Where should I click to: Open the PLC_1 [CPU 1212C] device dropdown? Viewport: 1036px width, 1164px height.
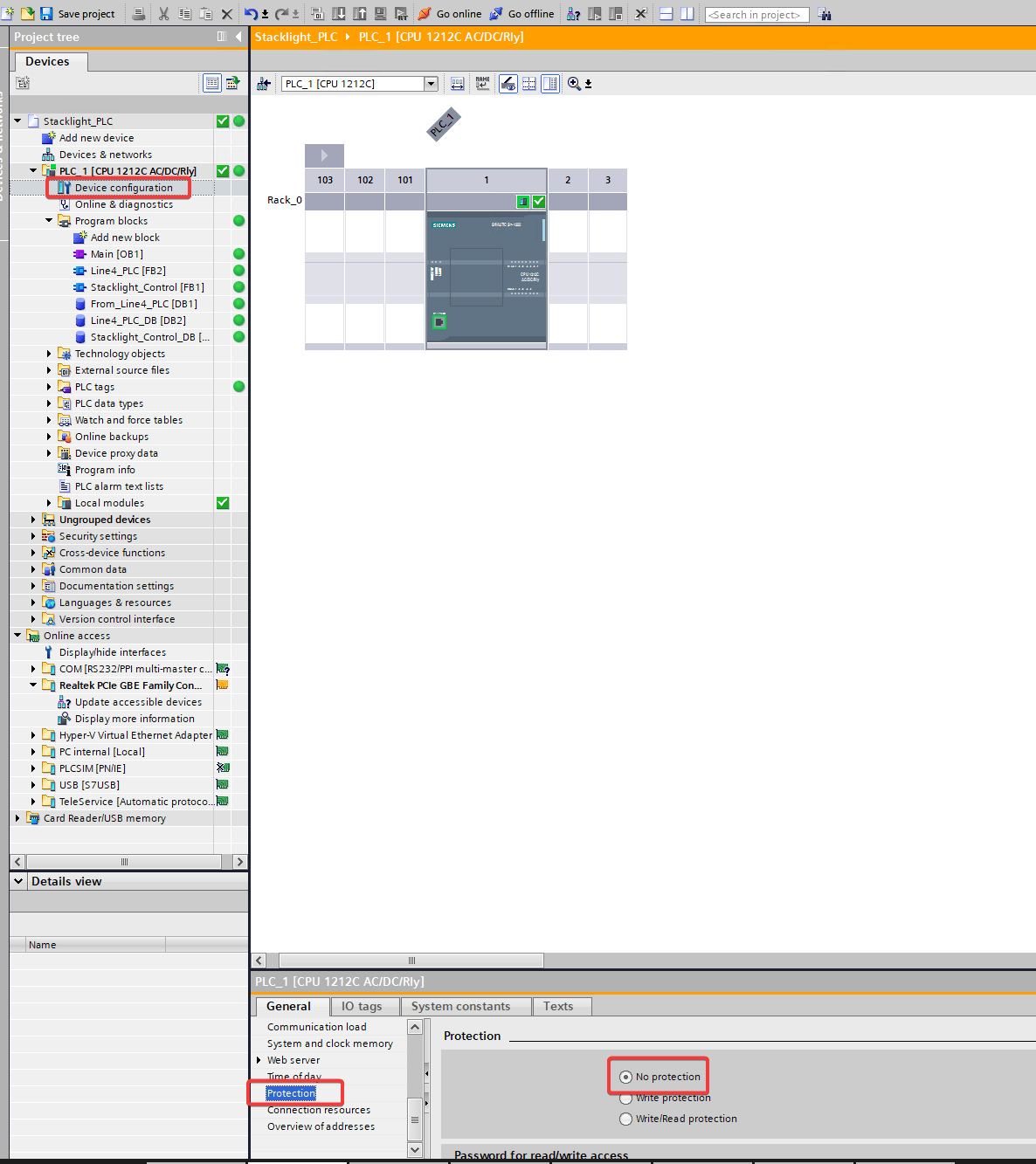[x=430, y=83]
